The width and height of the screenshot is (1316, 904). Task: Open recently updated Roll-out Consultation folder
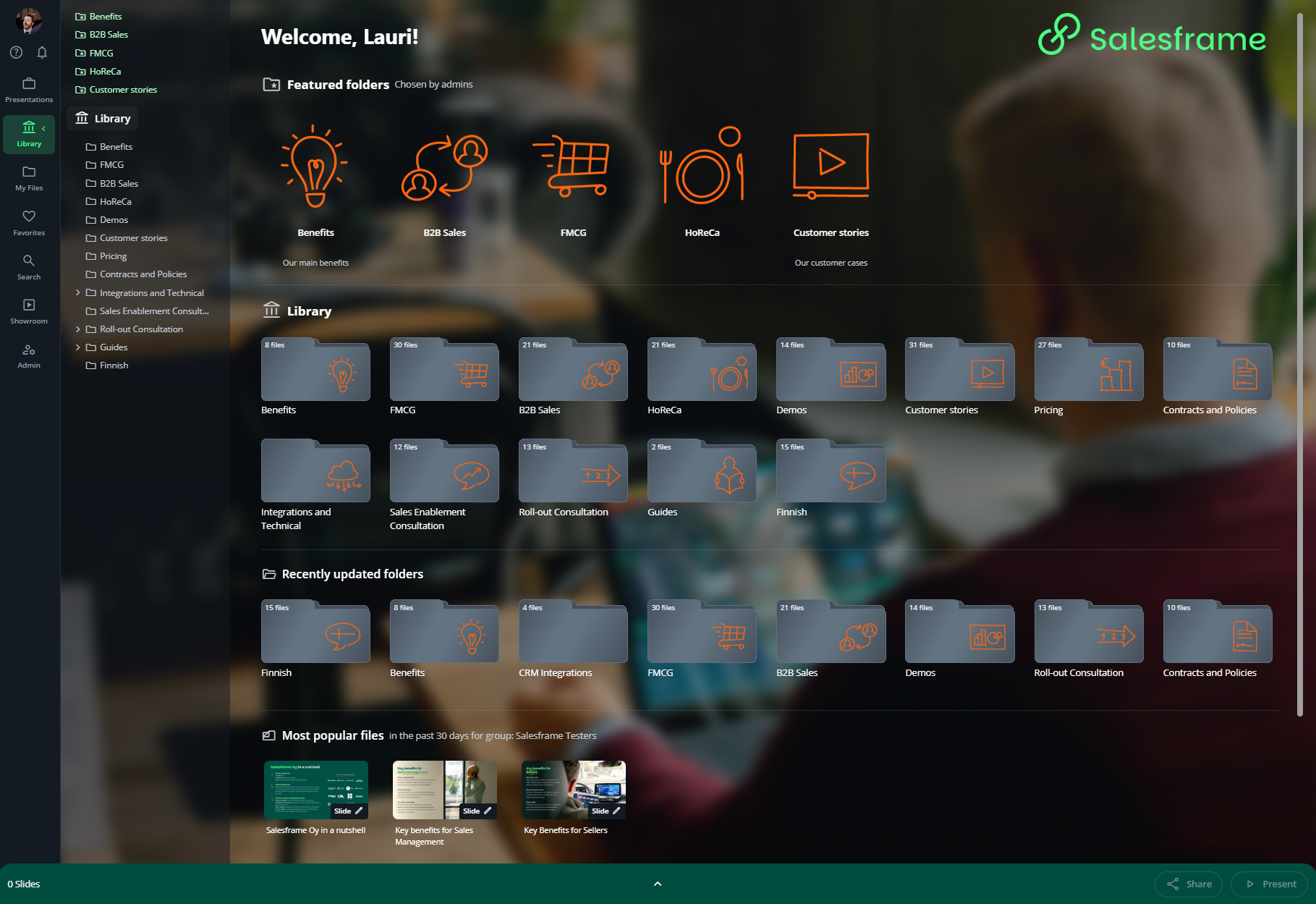pyautogui.click(x=1089, y=632)
